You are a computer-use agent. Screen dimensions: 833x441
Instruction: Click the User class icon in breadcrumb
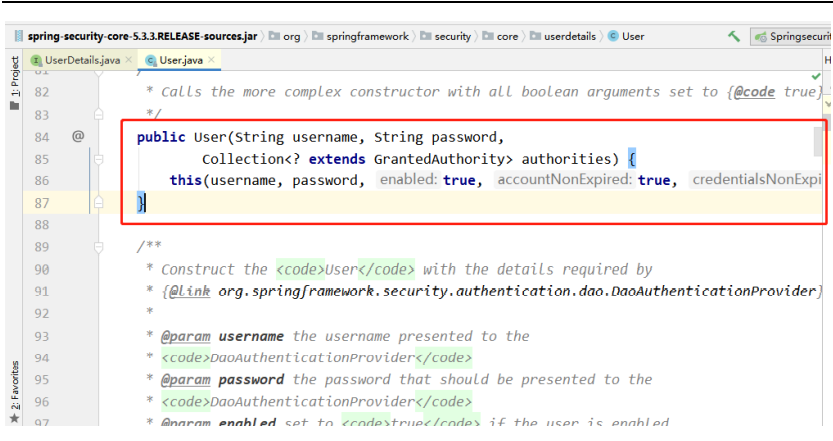[613, 36]
